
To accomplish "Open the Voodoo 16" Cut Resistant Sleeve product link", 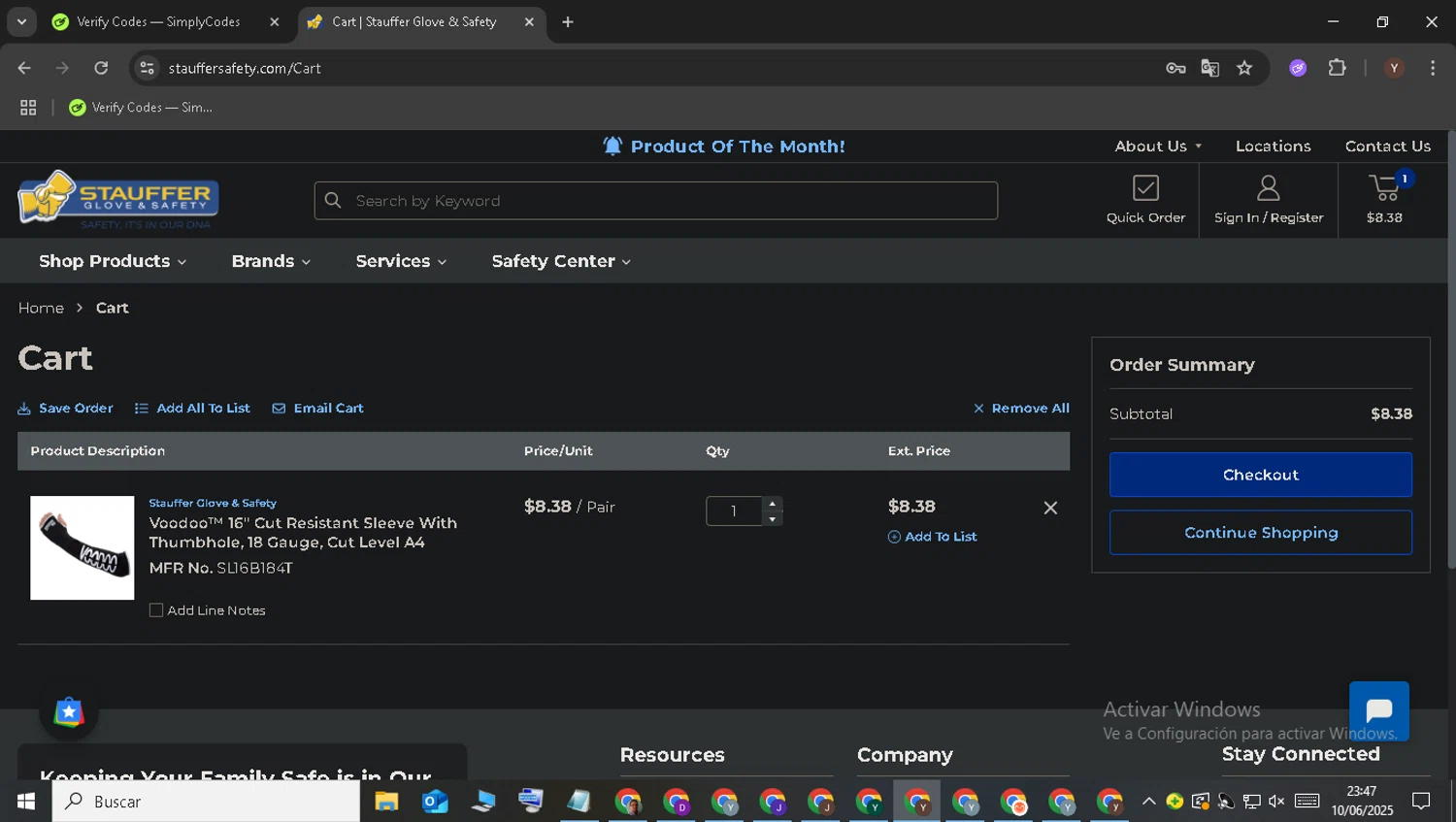I will pos(303,533).
